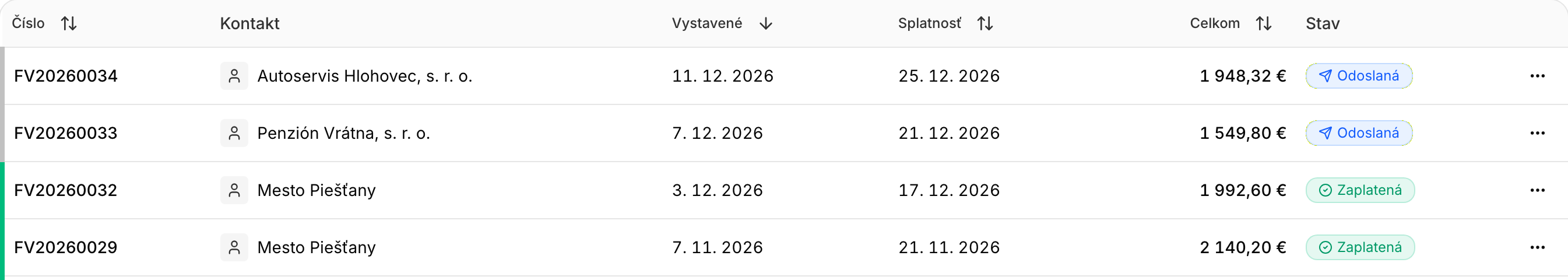Click Odoslaná status badge of FV20260033
The height and width of the screenshot is (280, 1568).
tap(1359, 134)
